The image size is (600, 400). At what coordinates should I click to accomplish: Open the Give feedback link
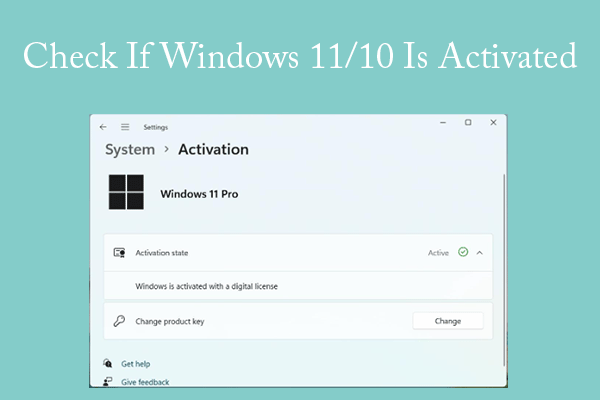point(145,382)
